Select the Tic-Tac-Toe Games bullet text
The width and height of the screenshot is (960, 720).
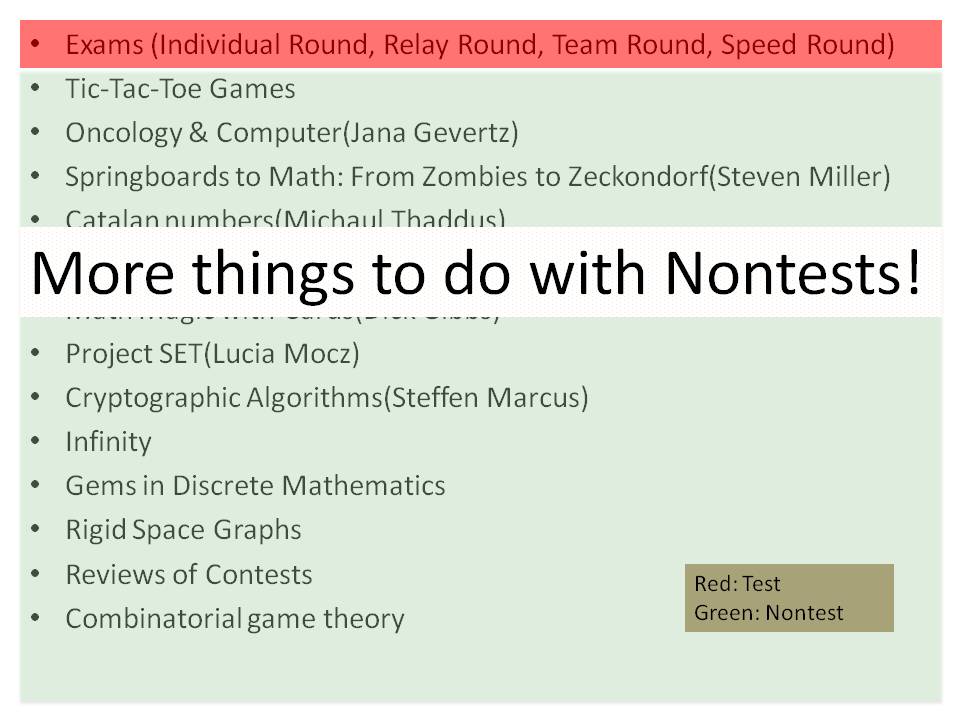pos(180,89)
